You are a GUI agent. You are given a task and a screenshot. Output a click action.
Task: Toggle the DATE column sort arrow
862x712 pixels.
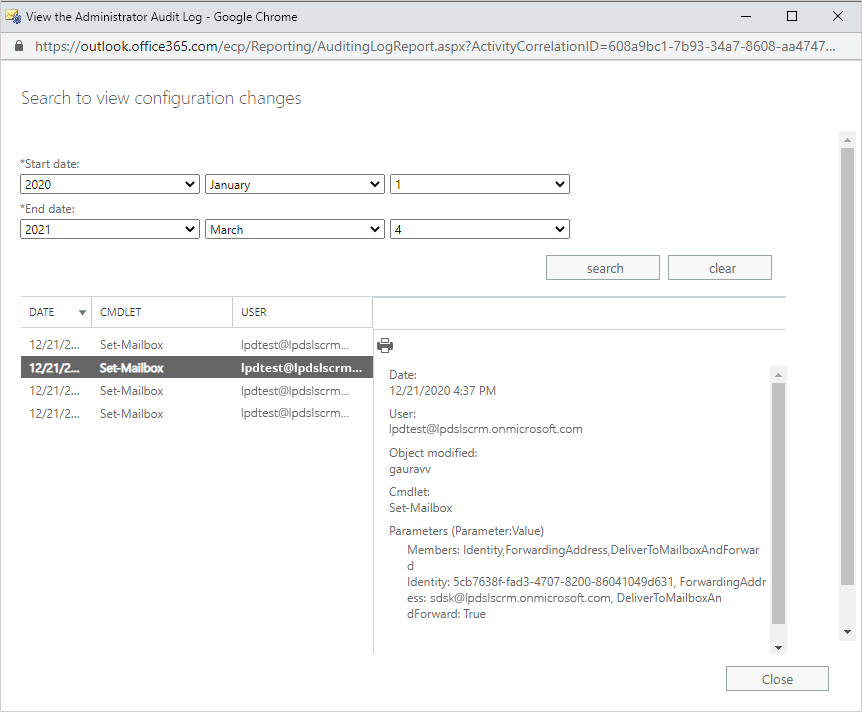tap(82, 313)
